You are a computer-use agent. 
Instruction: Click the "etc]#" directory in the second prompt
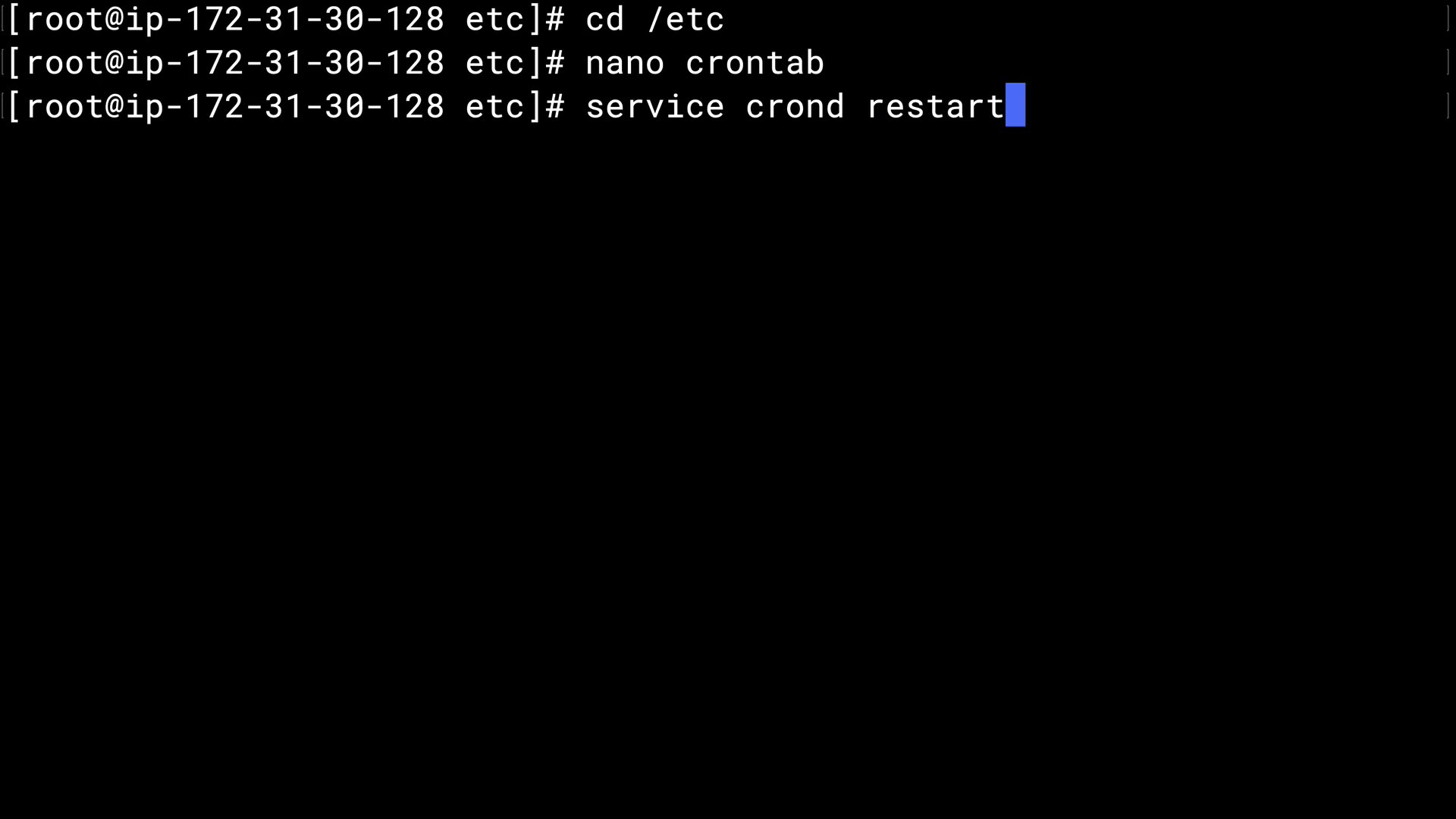point(515,62)
